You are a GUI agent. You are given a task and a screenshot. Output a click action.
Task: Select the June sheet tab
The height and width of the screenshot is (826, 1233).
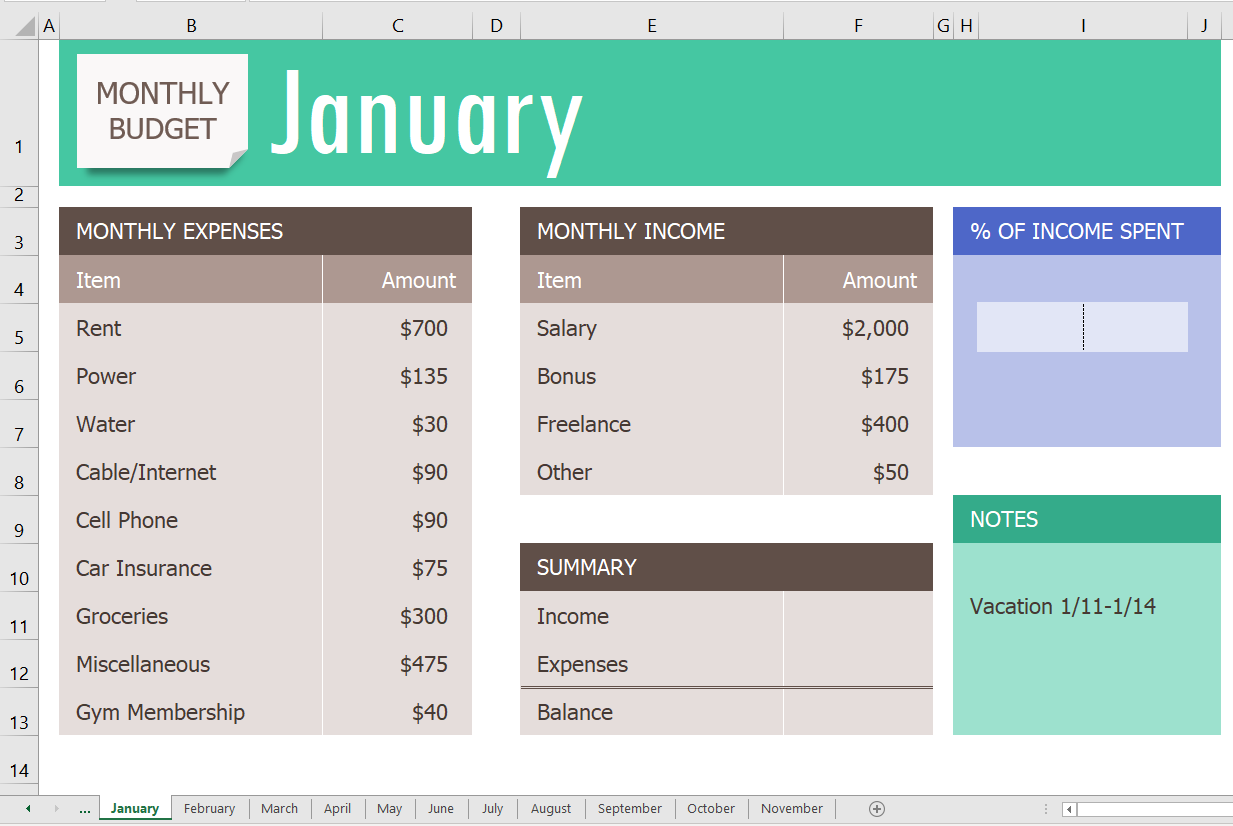pos(441,809)
